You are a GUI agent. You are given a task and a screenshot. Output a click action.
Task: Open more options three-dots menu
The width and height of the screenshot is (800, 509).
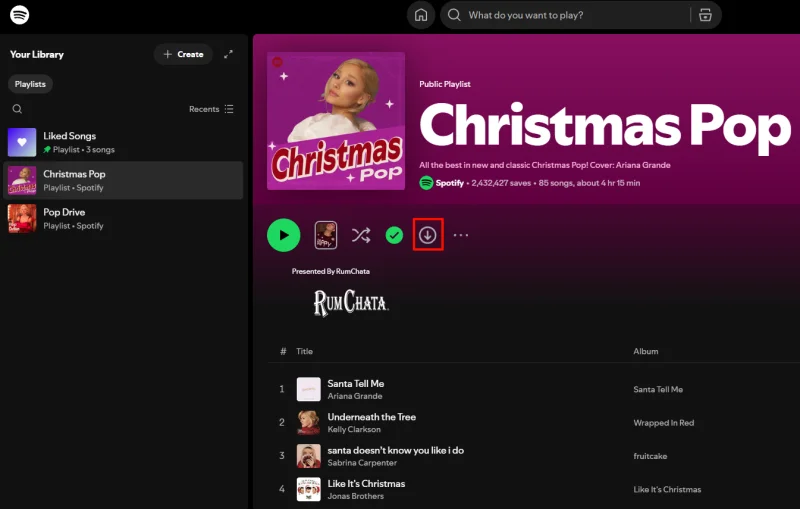pyautogui.click(x=461, y=235)
